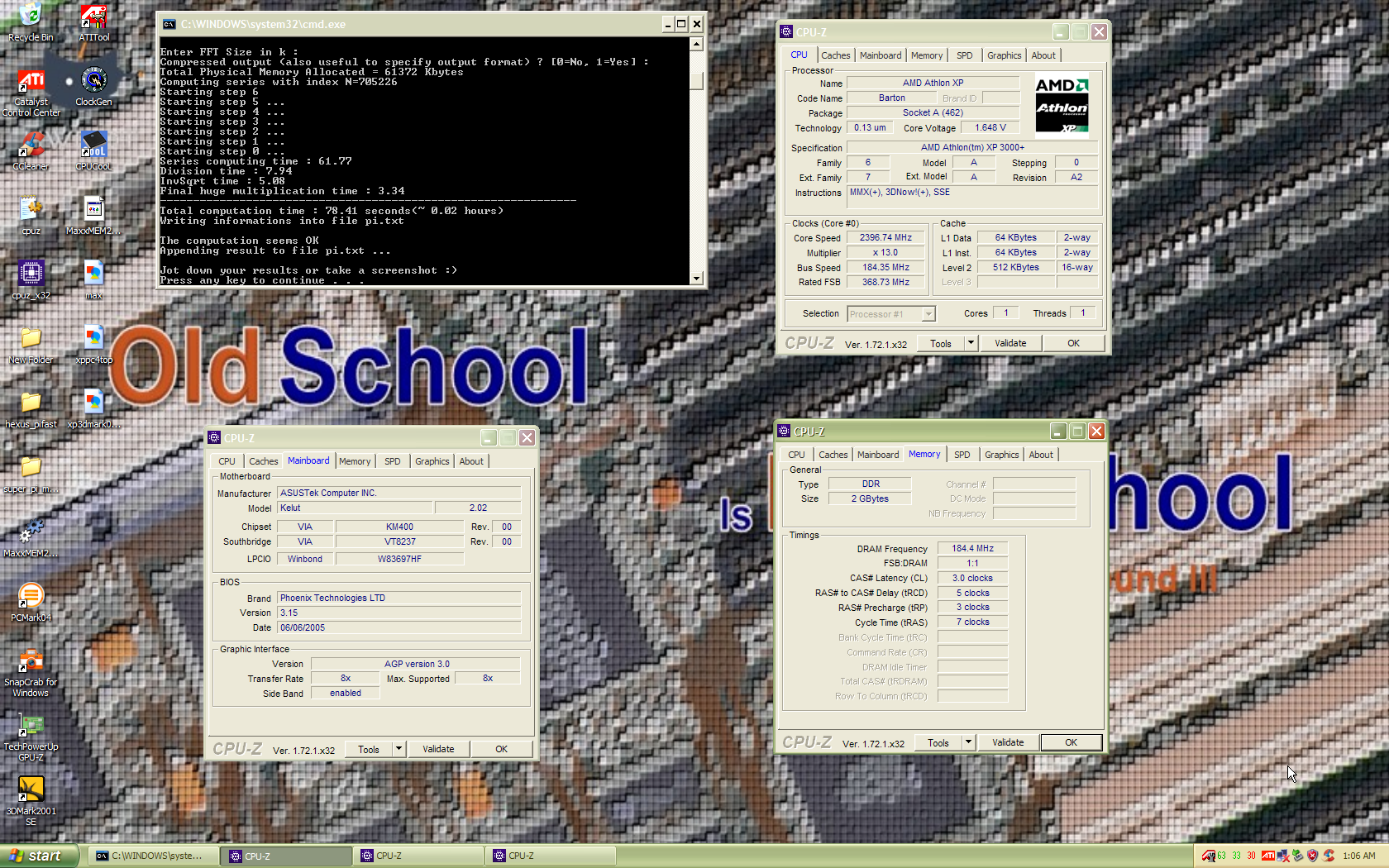Click the cmd scrollbar down arrow
1389x868 pixels.
click(x=696, y=279)
